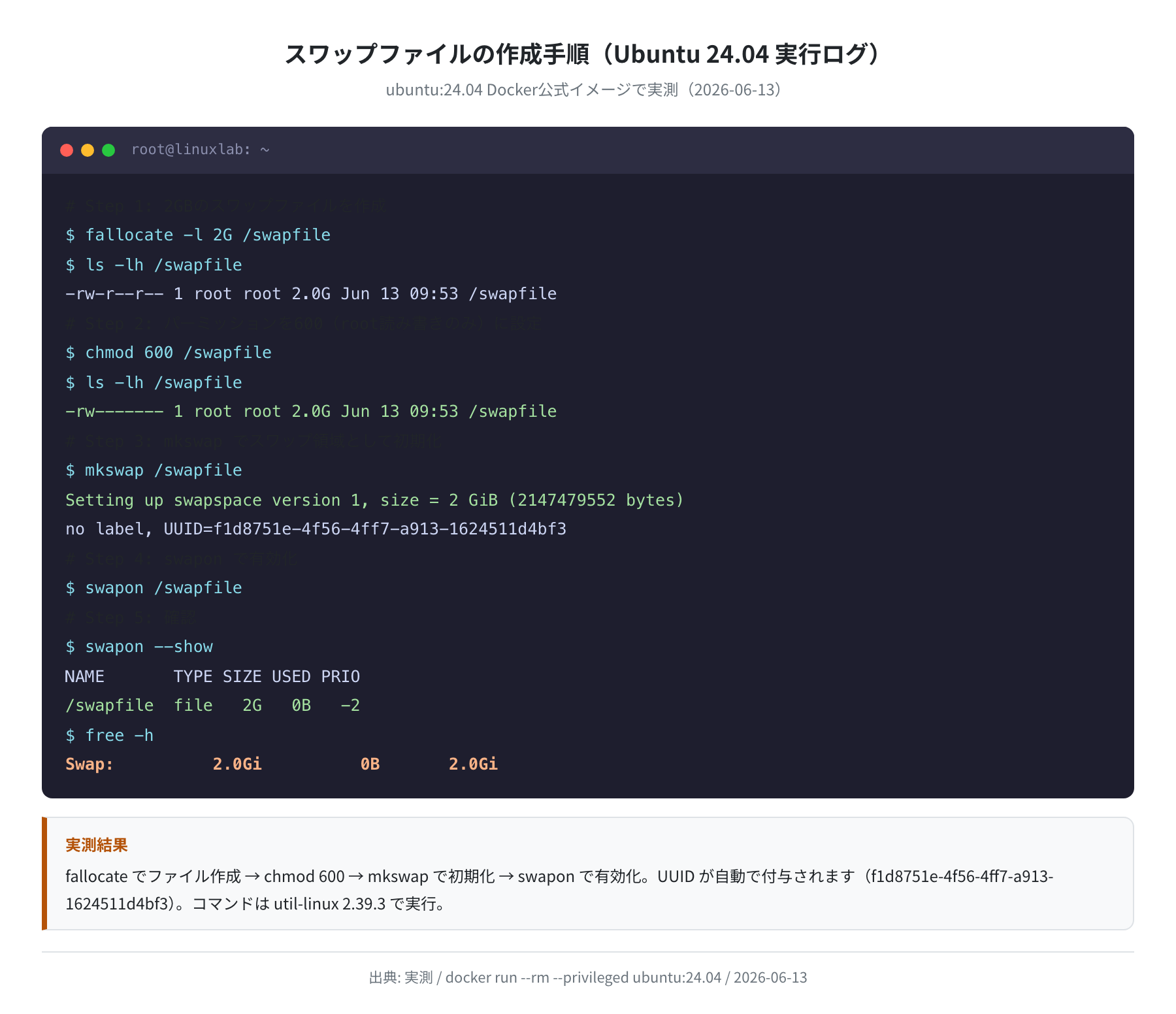Click the PRIO column header

pos(340,676)
